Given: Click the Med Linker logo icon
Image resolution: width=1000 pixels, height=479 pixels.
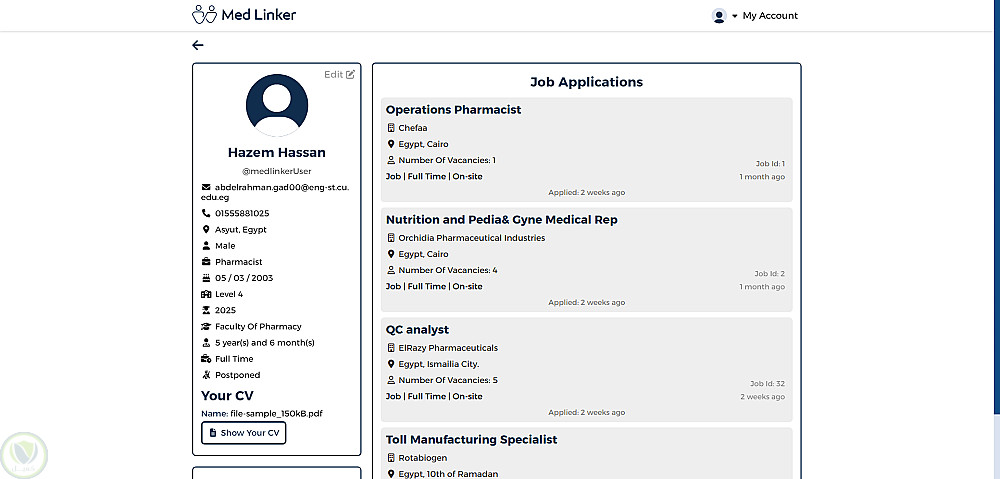Looking at the screenshot, I should pyautogui.click(x=204, y=15).
